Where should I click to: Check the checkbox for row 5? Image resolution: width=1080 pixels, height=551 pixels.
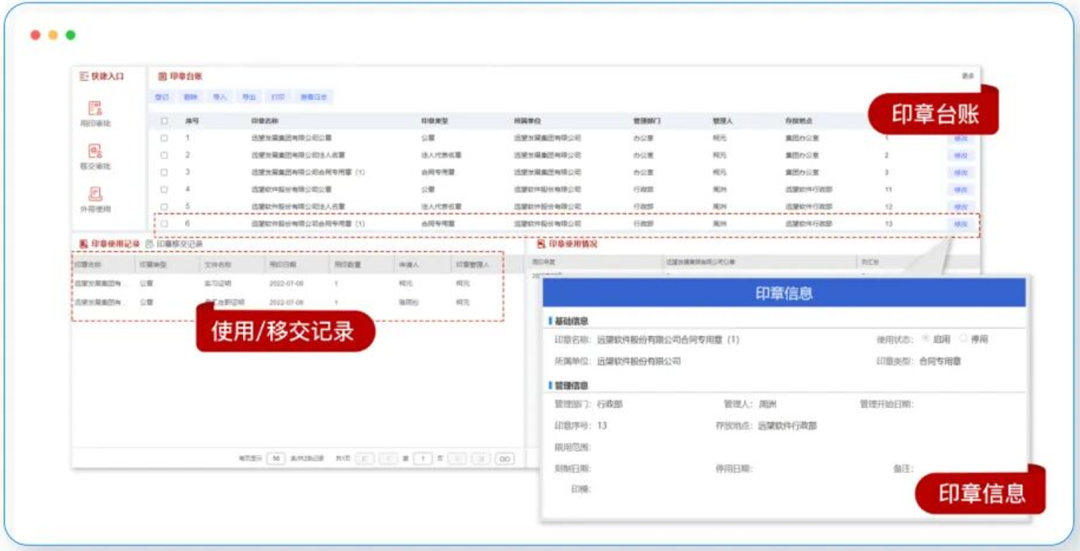(164, 207)
